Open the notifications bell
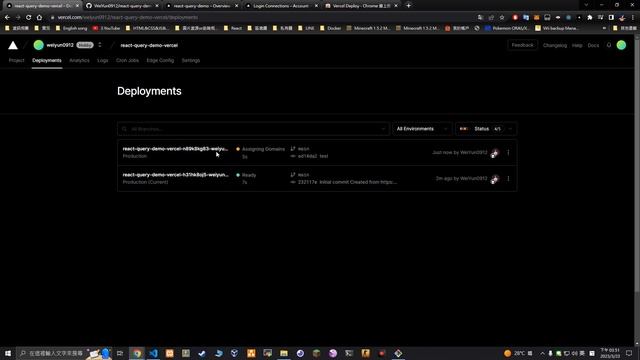Screen dimensions: 640x360 point(609,45)
